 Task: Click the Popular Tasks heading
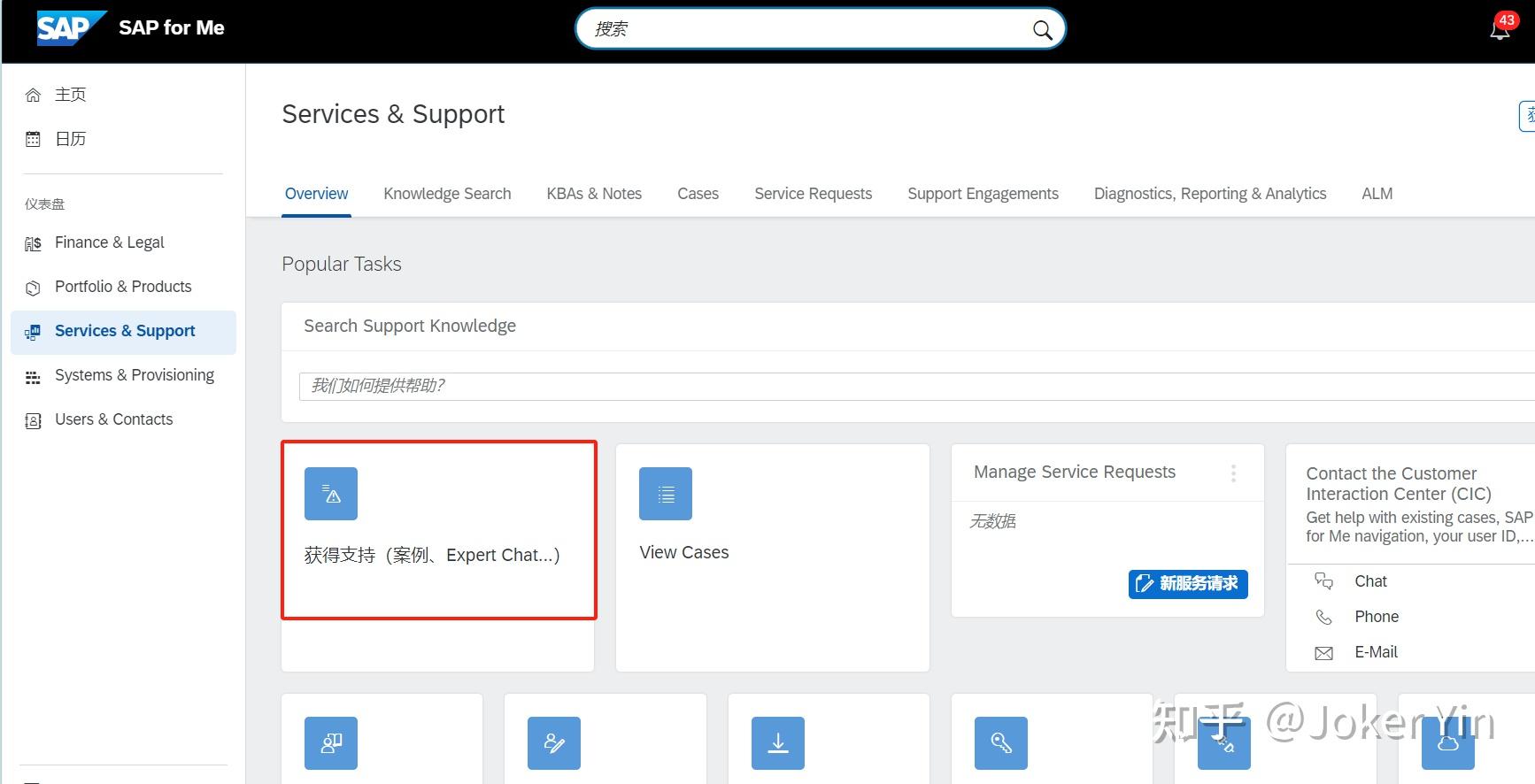pos(342,264)
